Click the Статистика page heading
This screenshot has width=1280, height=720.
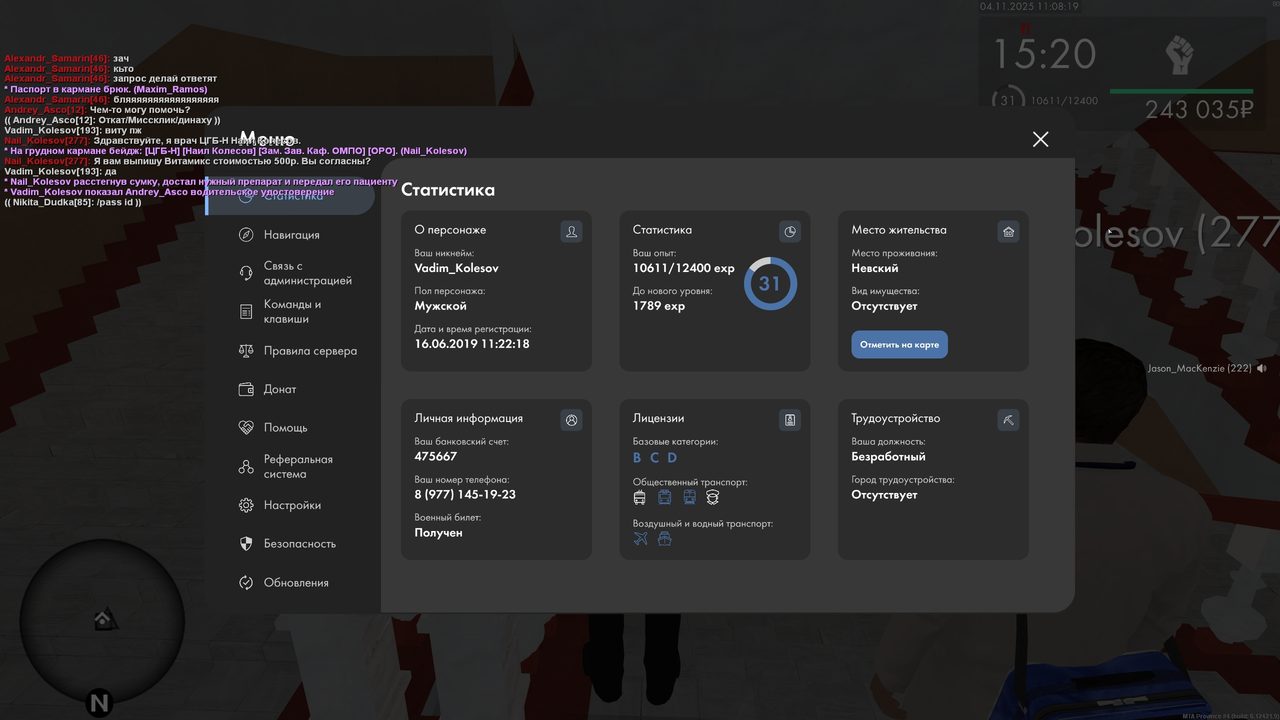[448, 190]
